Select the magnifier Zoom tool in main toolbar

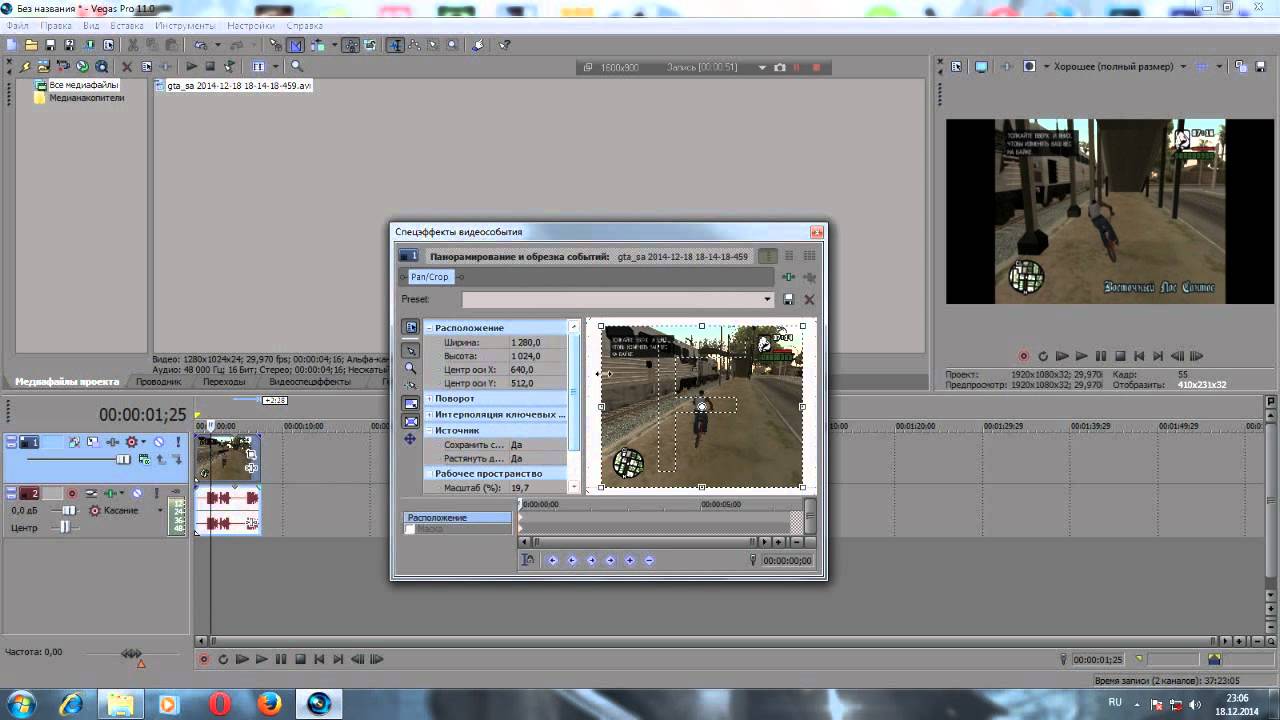coord(452,45)
